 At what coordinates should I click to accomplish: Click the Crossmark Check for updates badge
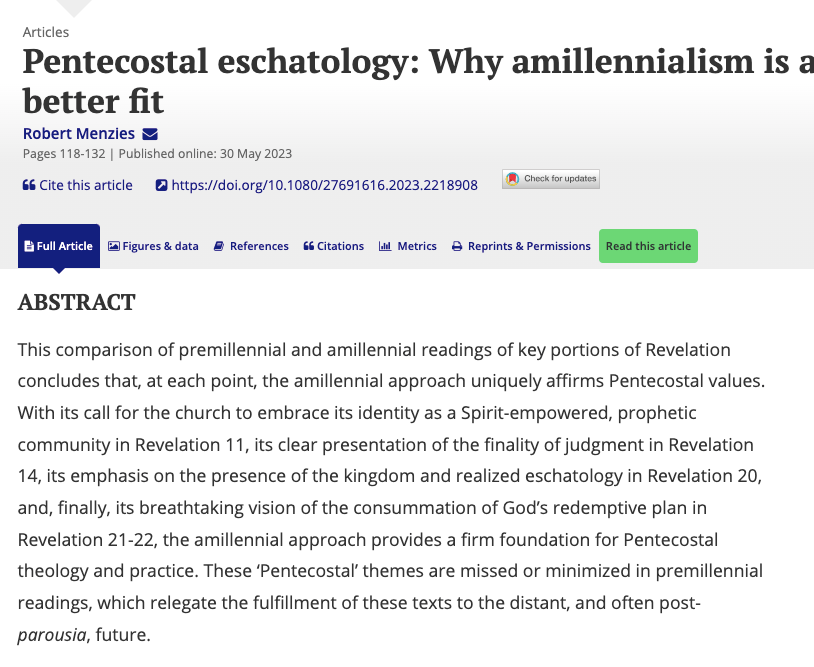(551, 180)
